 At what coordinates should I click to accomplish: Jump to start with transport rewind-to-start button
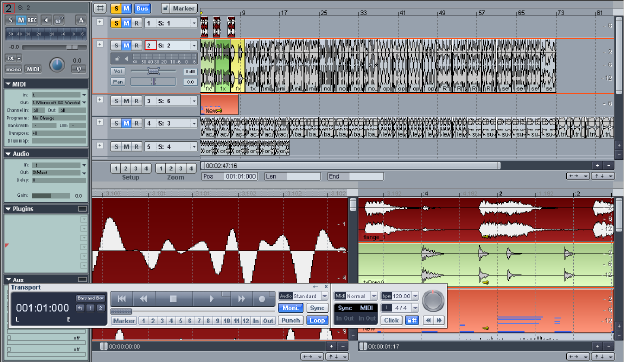122,299
